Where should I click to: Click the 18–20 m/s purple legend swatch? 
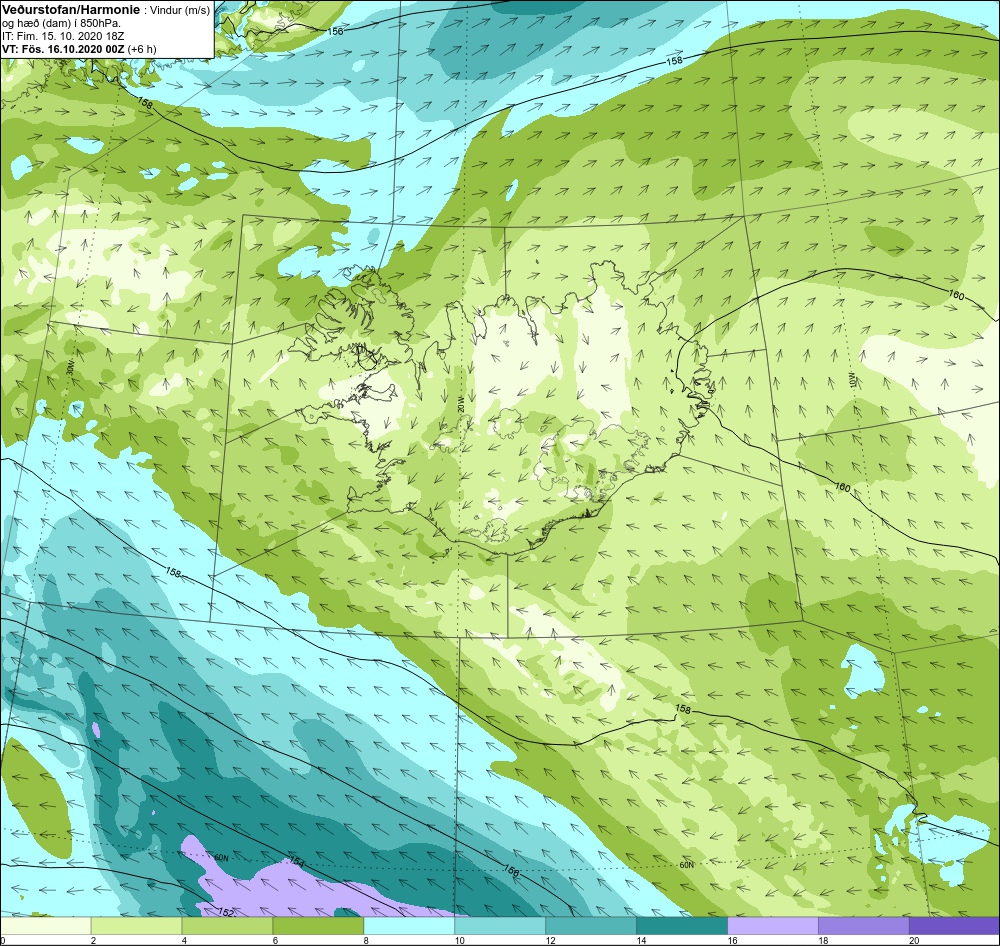pyautogui.click(x=864, y=925)
